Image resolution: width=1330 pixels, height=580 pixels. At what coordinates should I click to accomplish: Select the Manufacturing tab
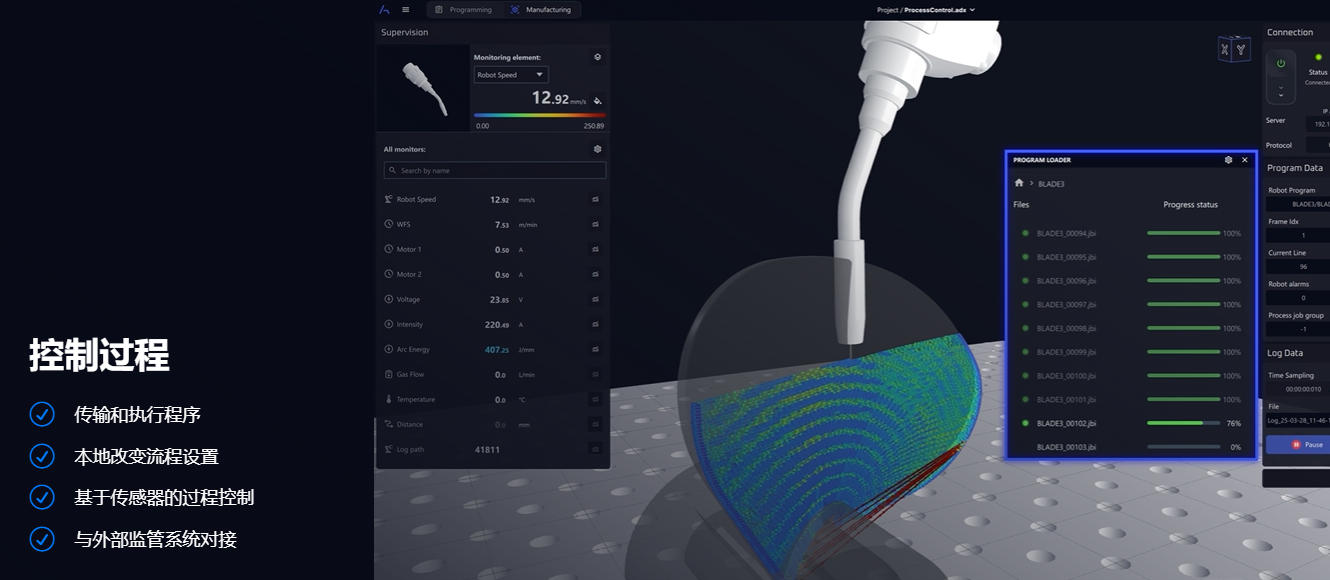click(540, 9)
